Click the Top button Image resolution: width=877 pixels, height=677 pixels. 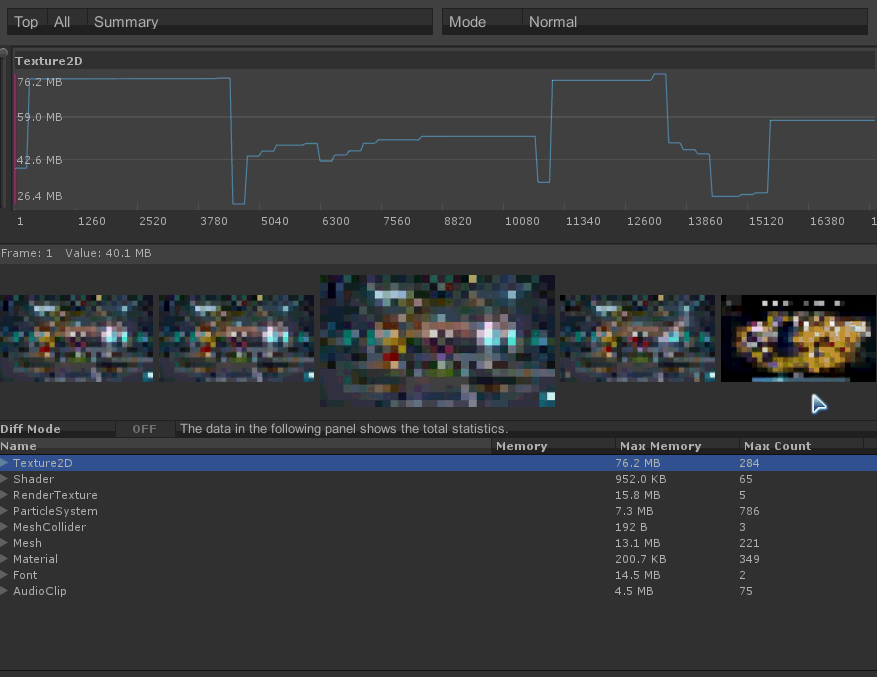click(x=27, y=22)
